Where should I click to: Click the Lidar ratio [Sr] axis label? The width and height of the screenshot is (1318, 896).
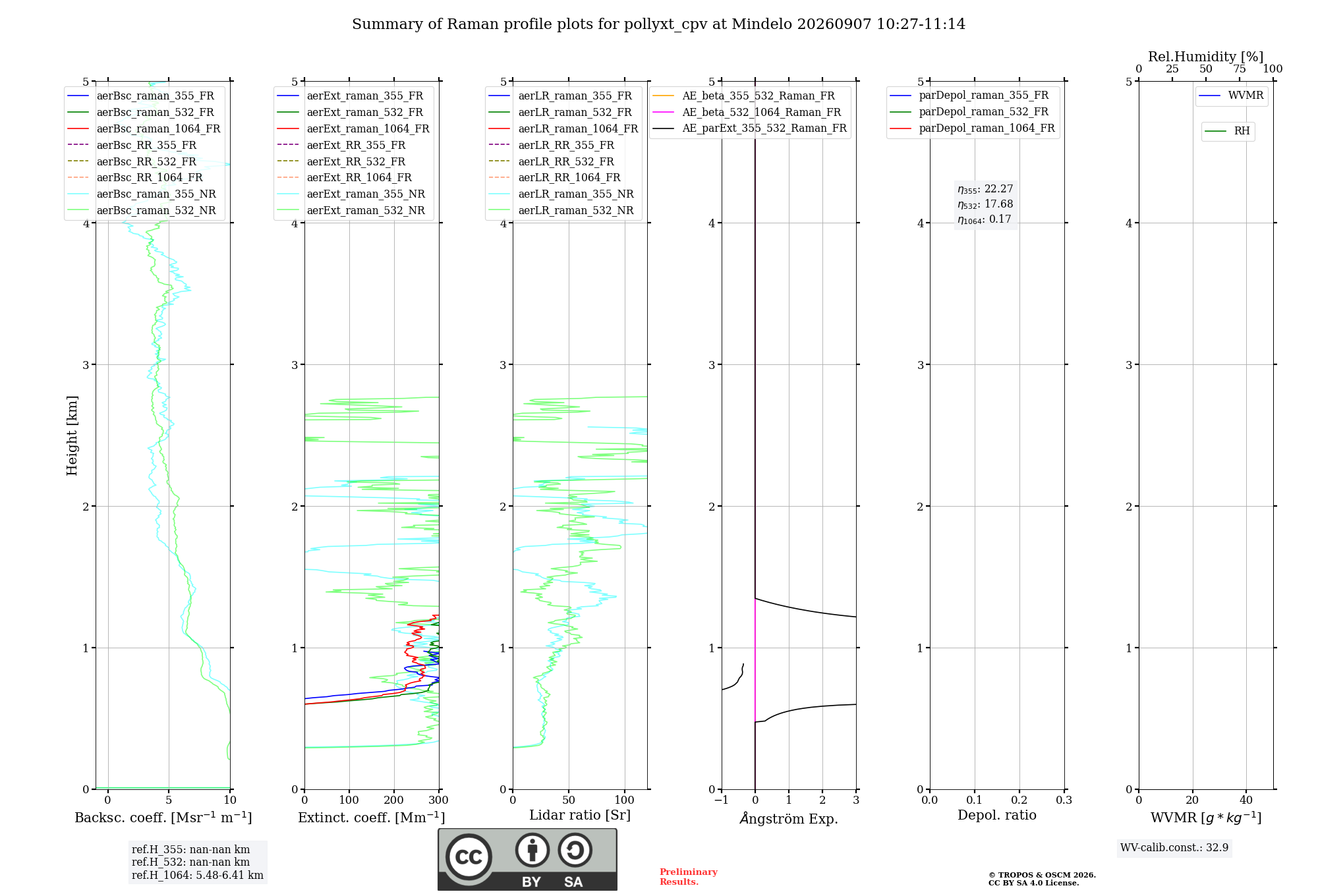pyautogui.click(x=580, y=816)
